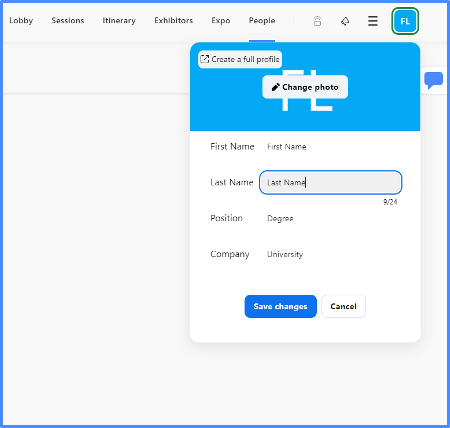This screenshot has width=450, height=428.
Task: Click the Company field showing University
Action: [330, 254]
